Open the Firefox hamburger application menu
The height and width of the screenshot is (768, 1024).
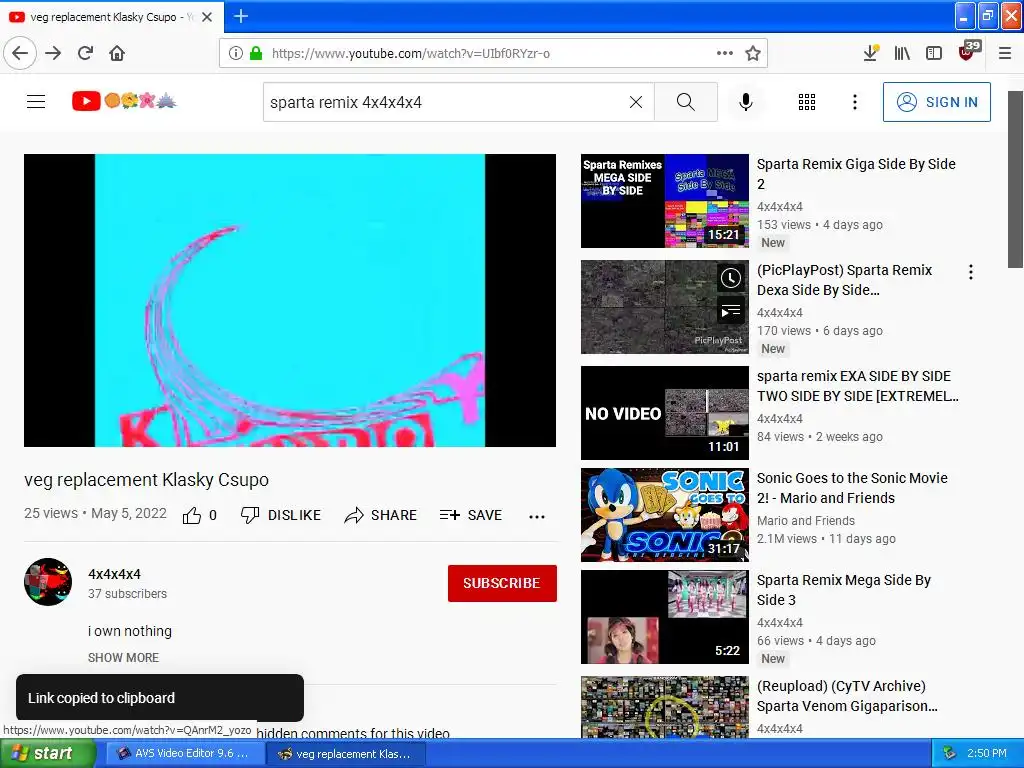[x=1005, y=53]
